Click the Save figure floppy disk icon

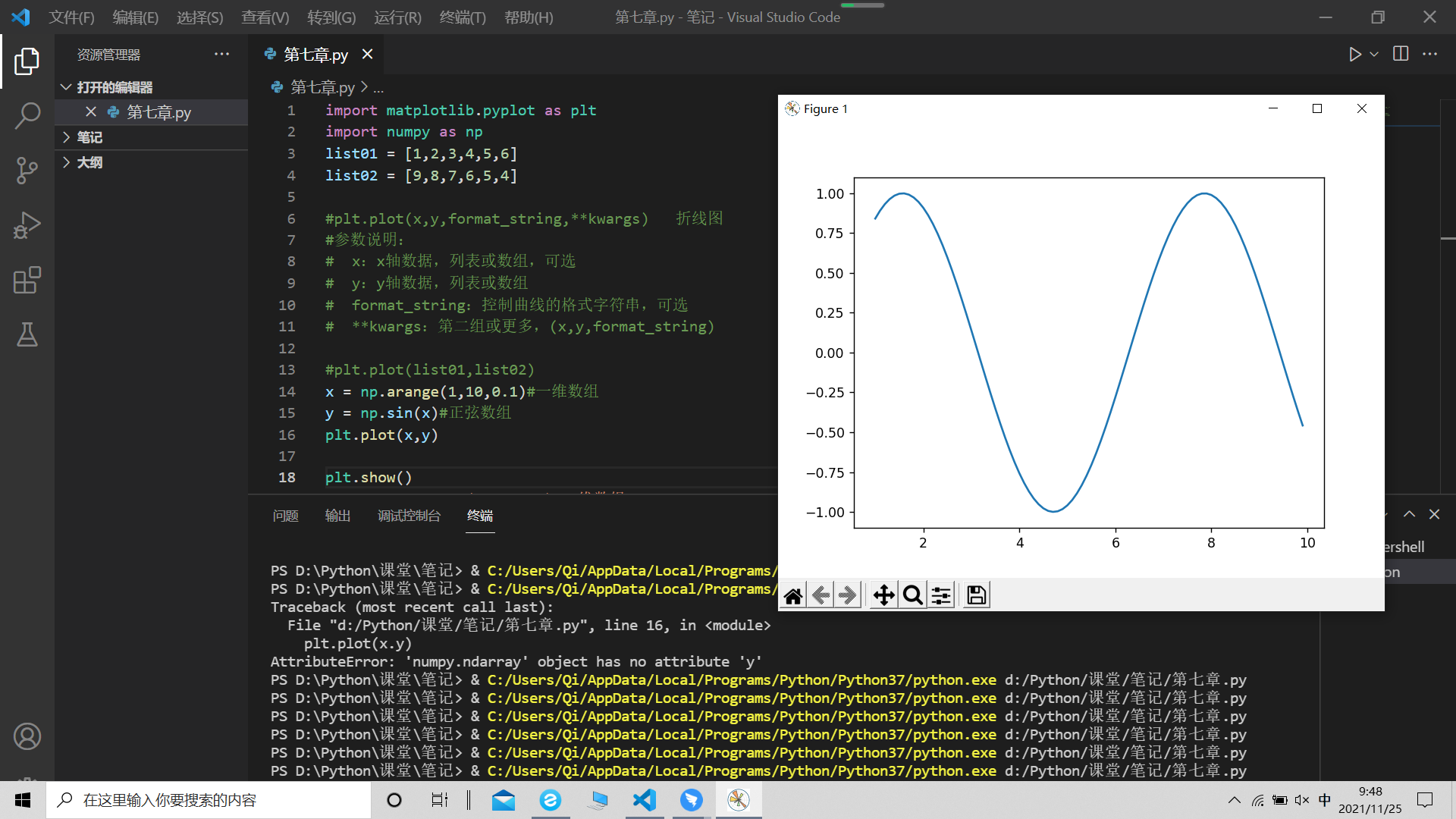[977, 595]
